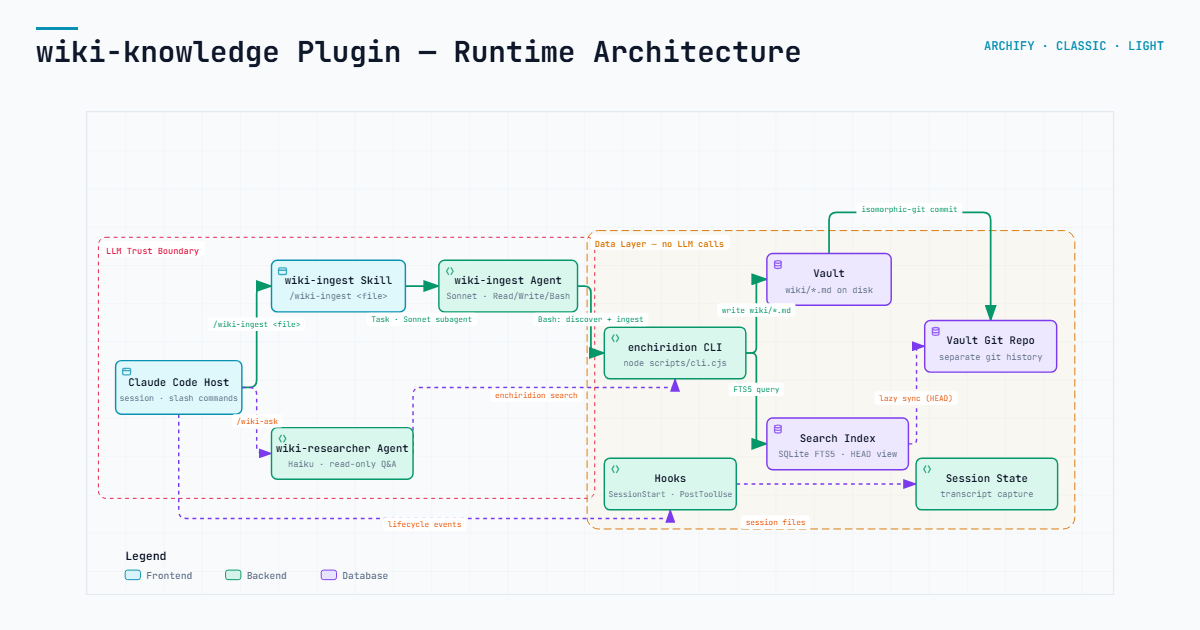Click the 'write wiki/*.md' edge label

click(x=756, y=310)
